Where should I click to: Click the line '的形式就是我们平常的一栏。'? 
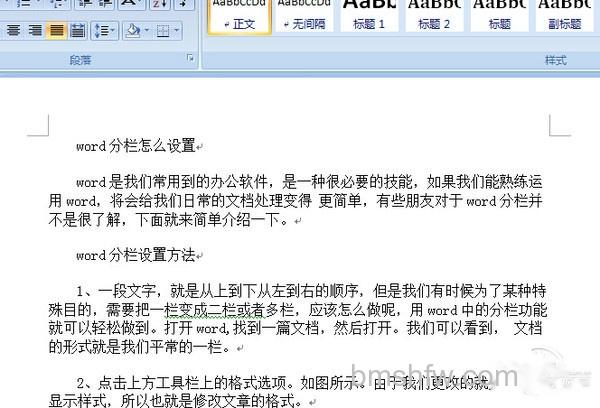(x=140, y=347)
